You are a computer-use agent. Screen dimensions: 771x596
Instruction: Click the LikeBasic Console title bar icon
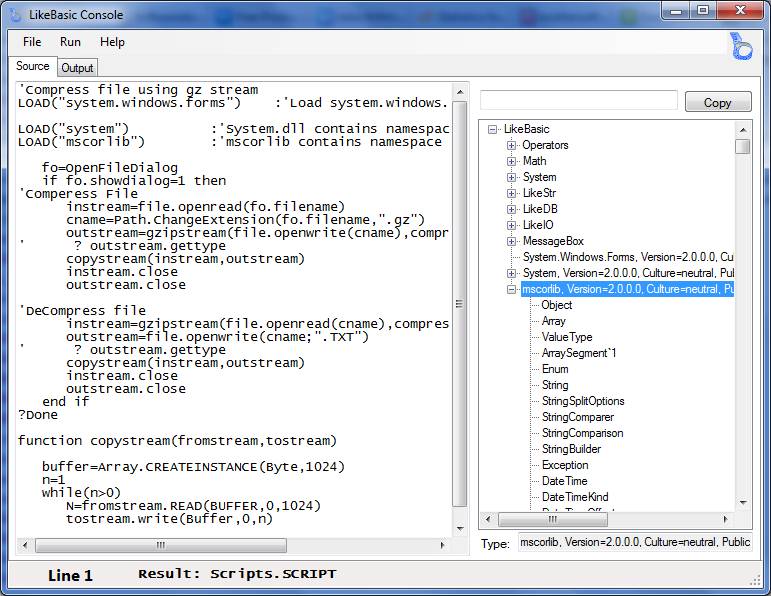16,14
